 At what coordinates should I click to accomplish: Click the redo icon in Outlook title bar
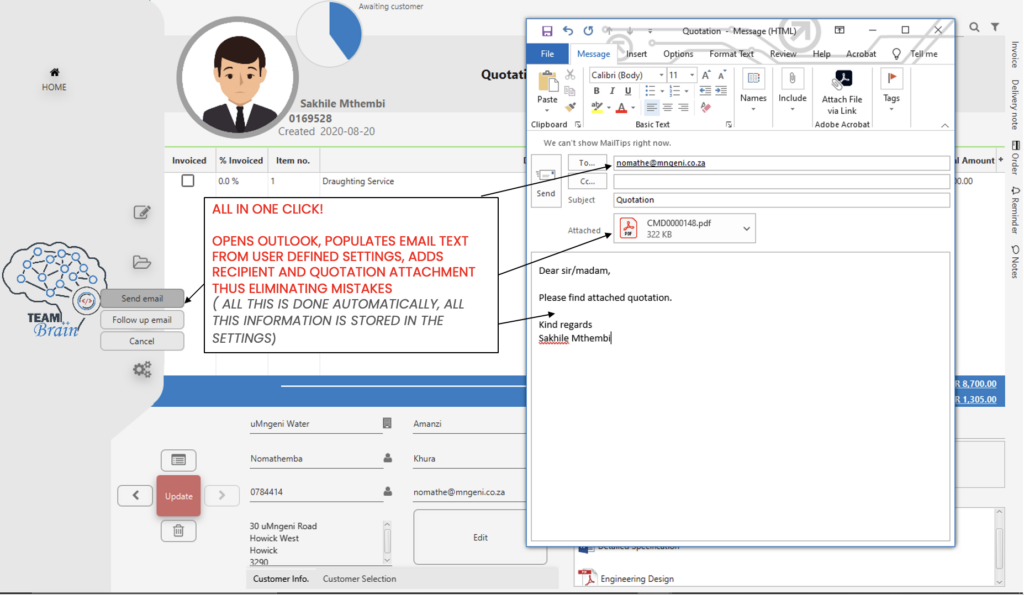pyautogui.click(x=588, y=31)
